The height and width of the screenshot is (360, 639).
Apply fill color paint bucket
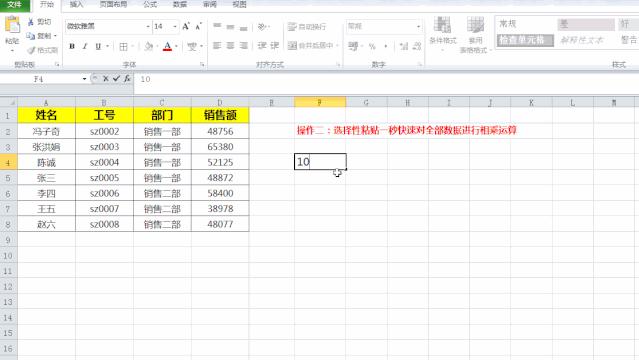coord(148,46)
